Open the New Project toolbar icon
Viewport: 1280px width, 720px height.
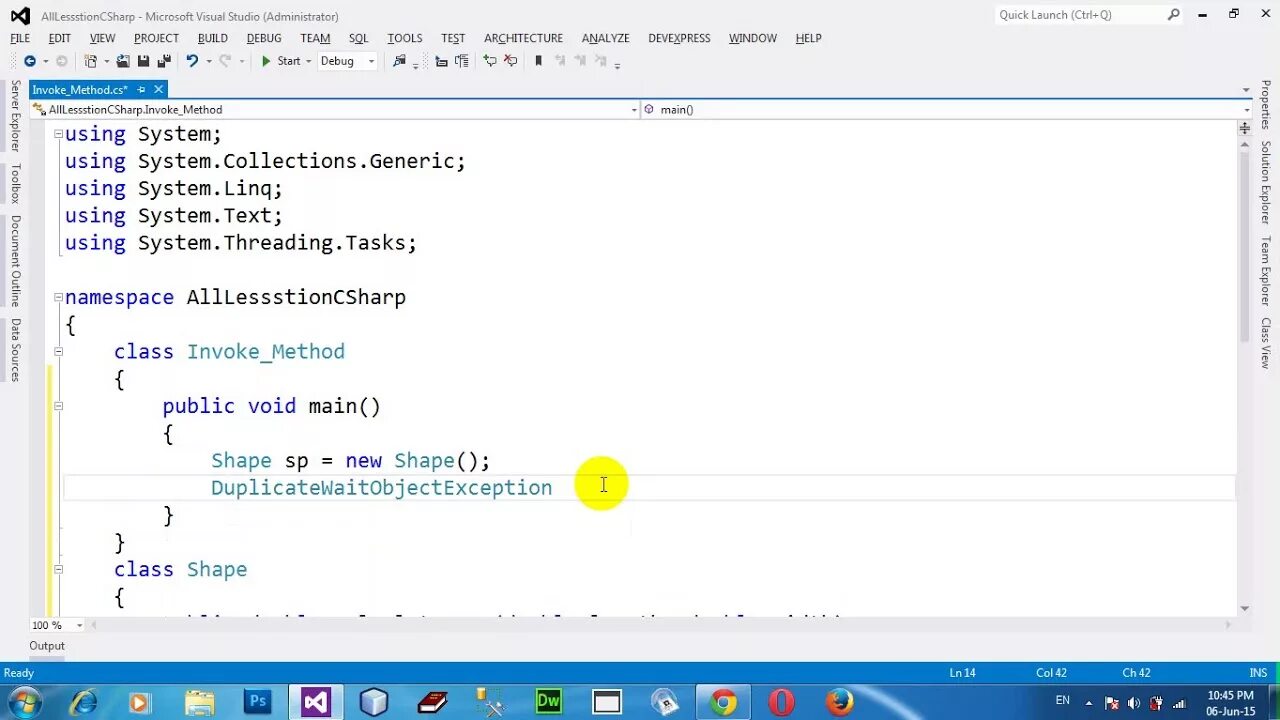91,61
